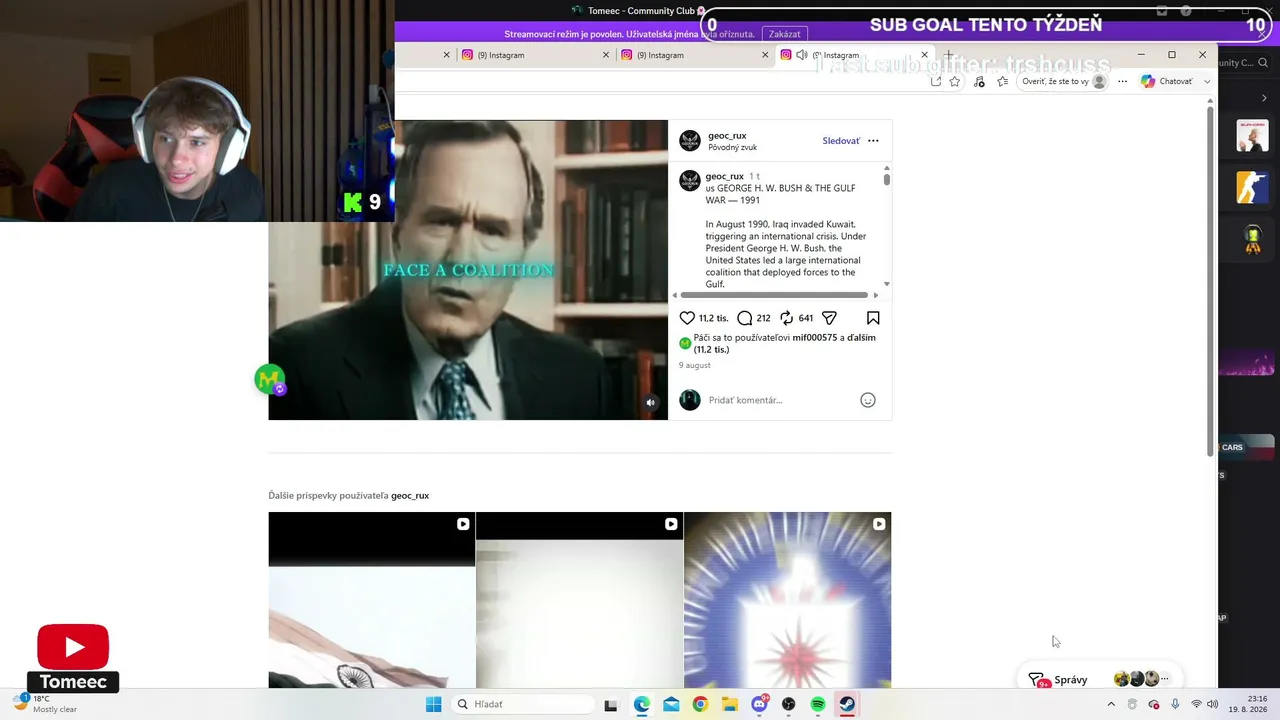Mute the tab via its speaker icon
The height and width of the screenshot is (720, 1280).
click(x=801, y=55)
